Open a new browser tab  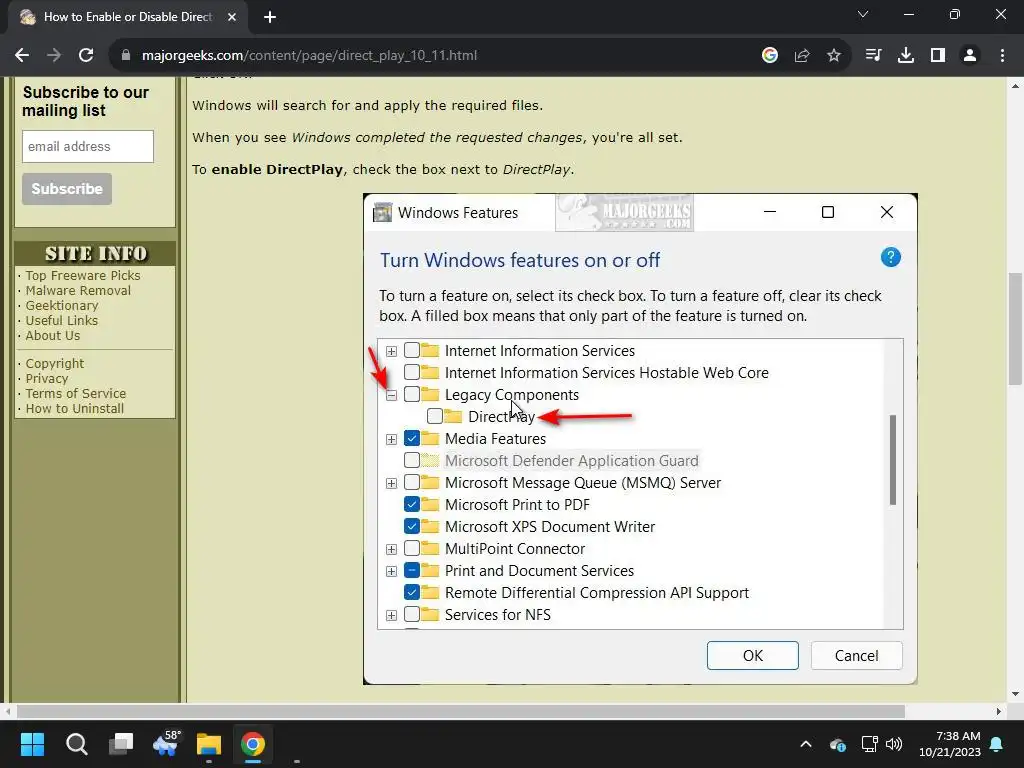pyautogui.click(x=270, y=17)
